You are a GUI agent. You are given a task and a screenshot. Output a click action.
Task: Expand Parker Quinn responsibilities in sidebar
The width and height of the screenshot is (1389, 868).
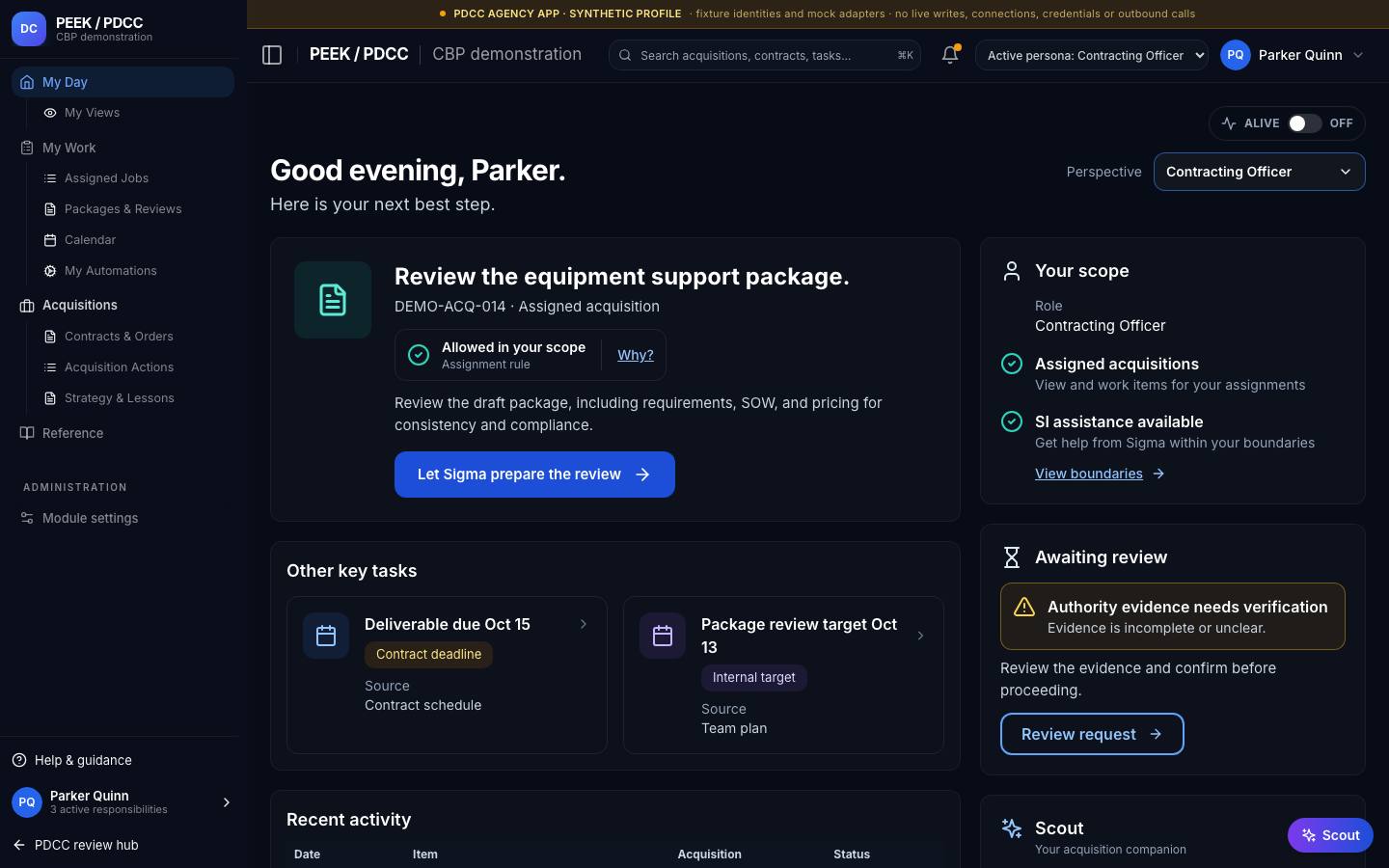coord(227,802)
